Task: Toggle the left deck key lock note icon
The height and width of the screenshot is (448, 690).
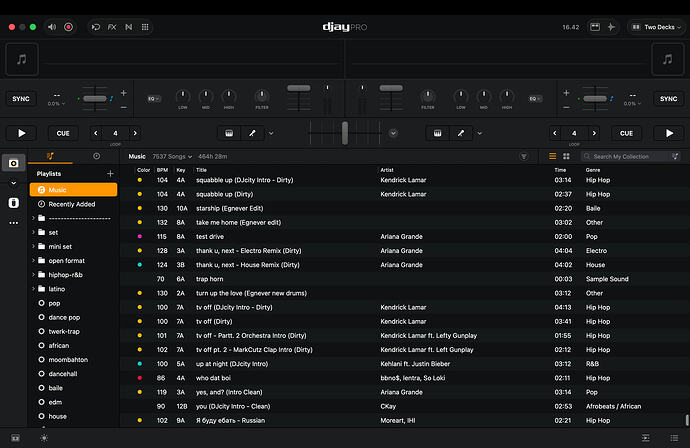Action: pos(112,99)
